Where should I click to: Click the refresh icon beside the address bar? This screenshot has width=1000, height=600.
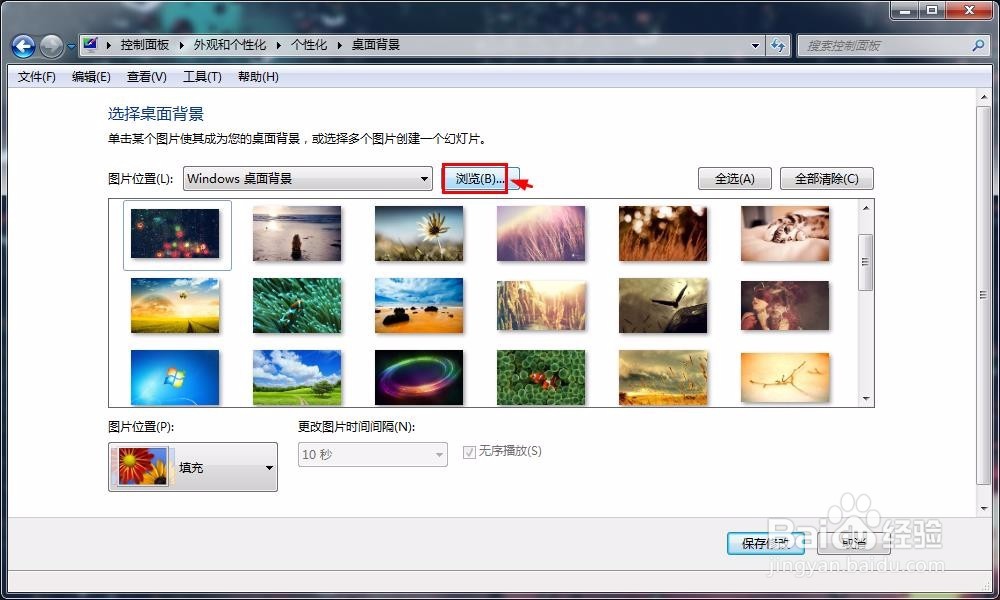pos(778,45)
